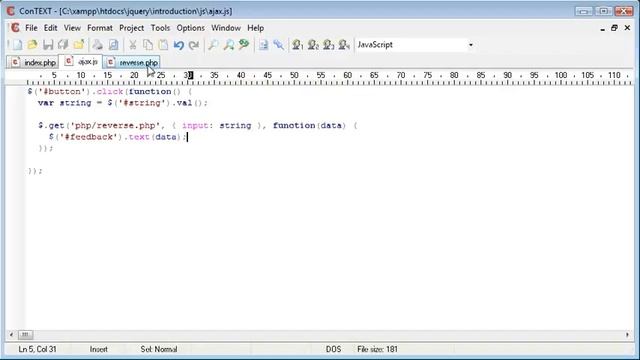Run user command 2 icon
Screen dimensions: 640x360
coord(313,45)
